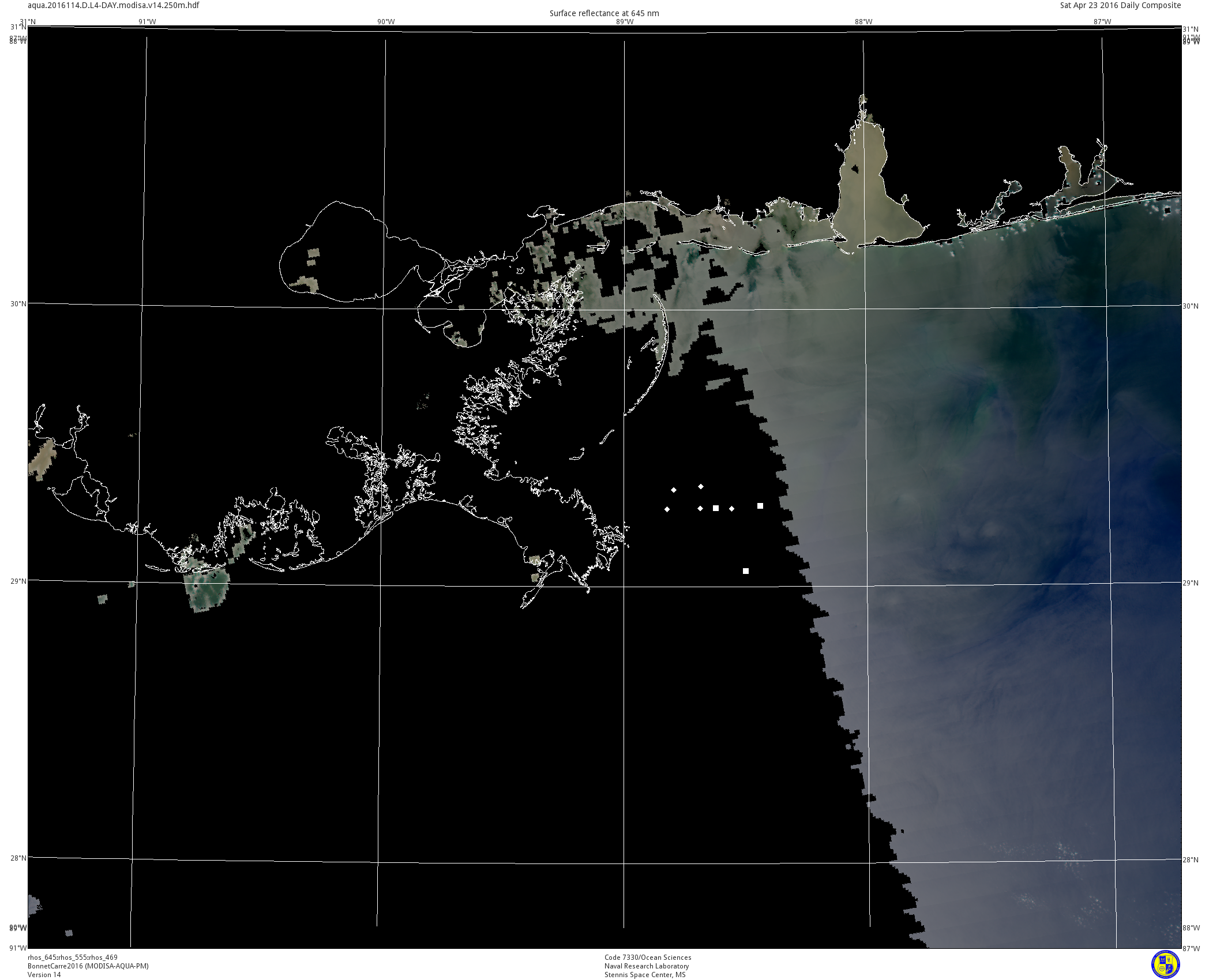
Task: Click the 30°N latitude label on left
Action: coord(18,303)
